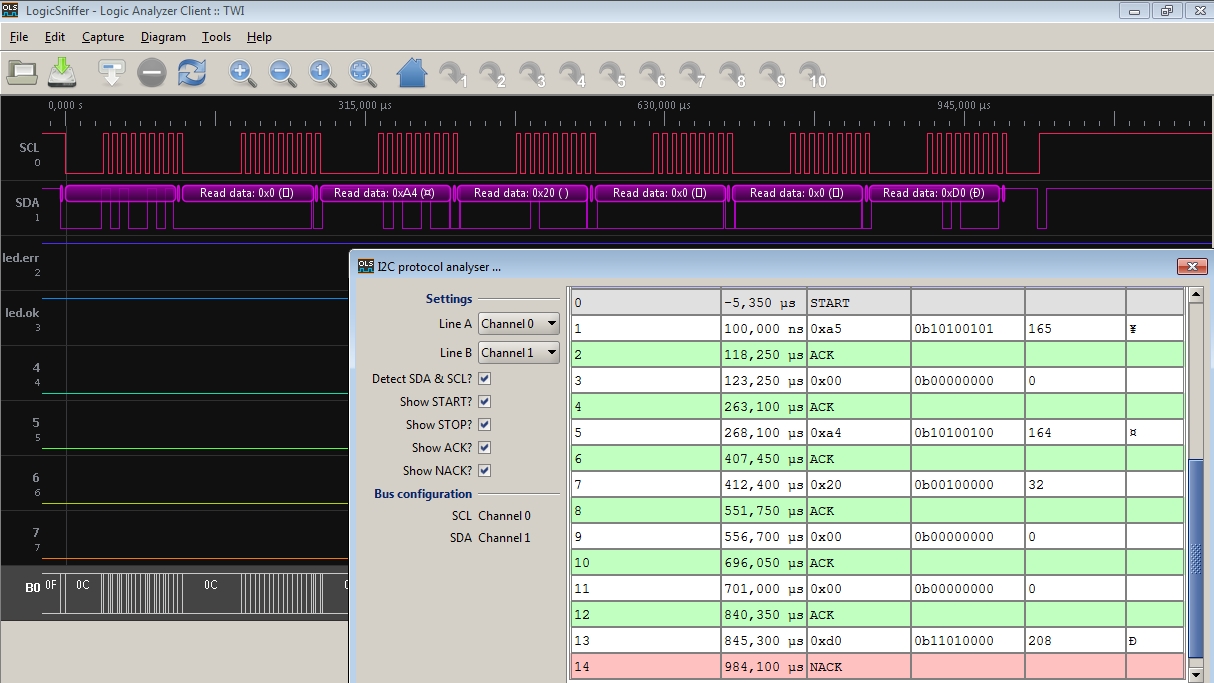This screenshot has height=683, width=1214.
Task: Click the save/download capture icon
Action: pyautogui.click(x=62, y=72)
